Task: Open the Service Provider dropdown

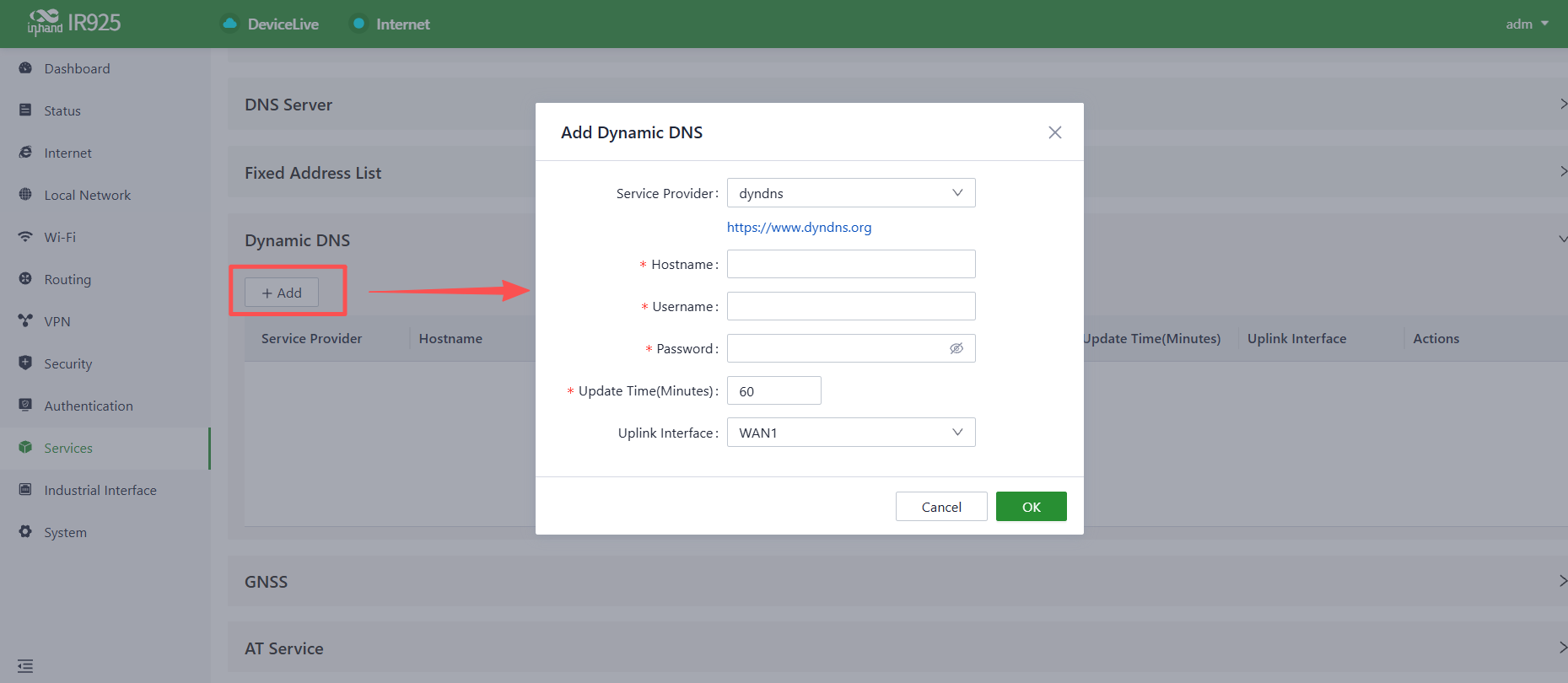Action: pyautogui.click(x=851, y=193)
